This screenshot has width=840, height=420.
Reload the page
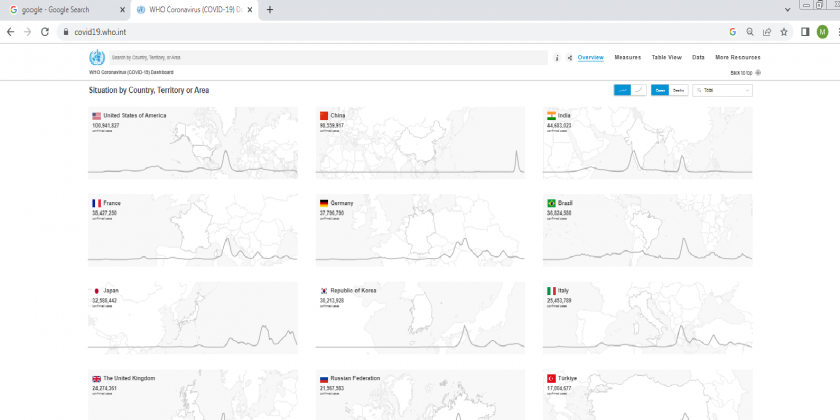pyautogui.click(x=45, y=31)
